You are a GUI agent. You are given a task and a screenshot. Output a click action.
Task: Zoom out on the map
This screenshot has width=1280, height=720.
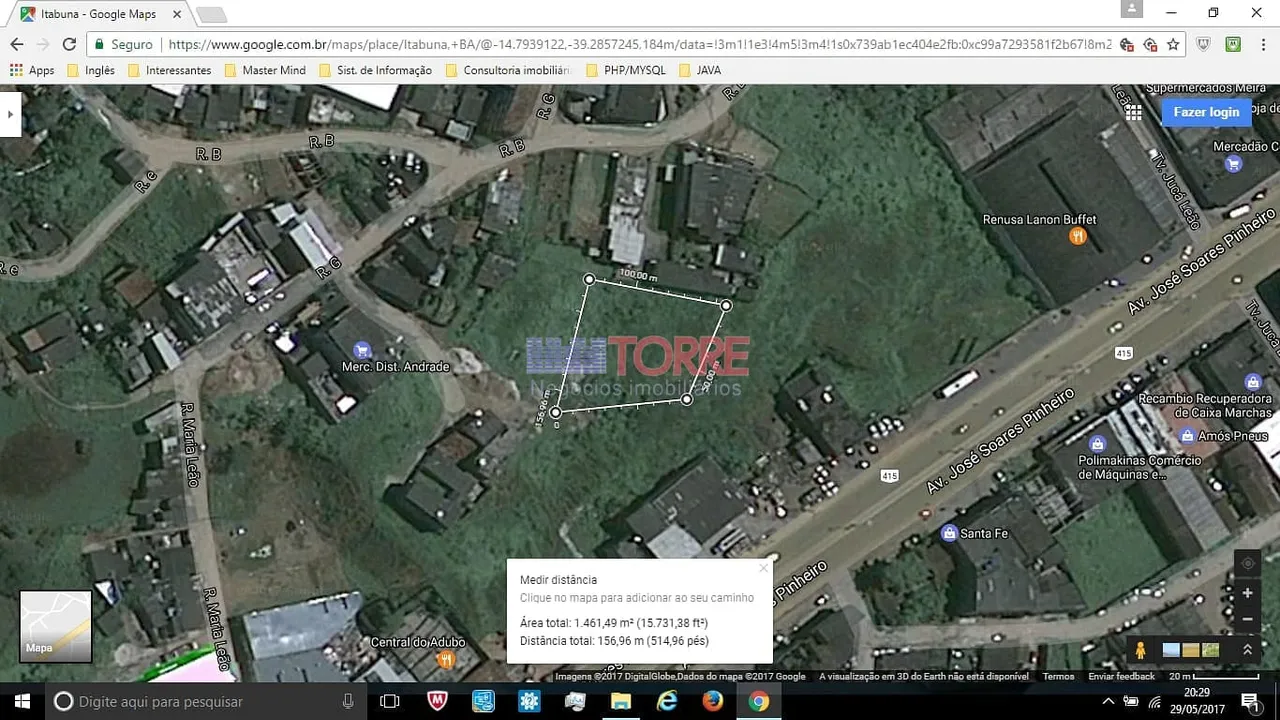click(x=1247, y=619)
